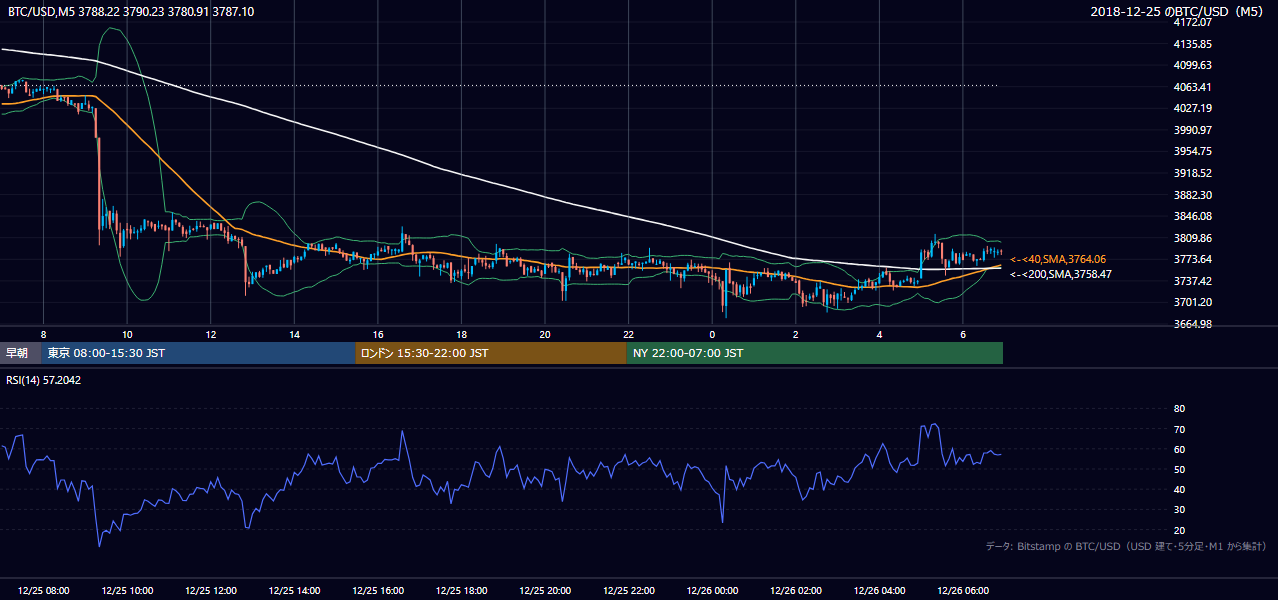Click the 40,SMA,3764.06 orange label

(1057, 259)
